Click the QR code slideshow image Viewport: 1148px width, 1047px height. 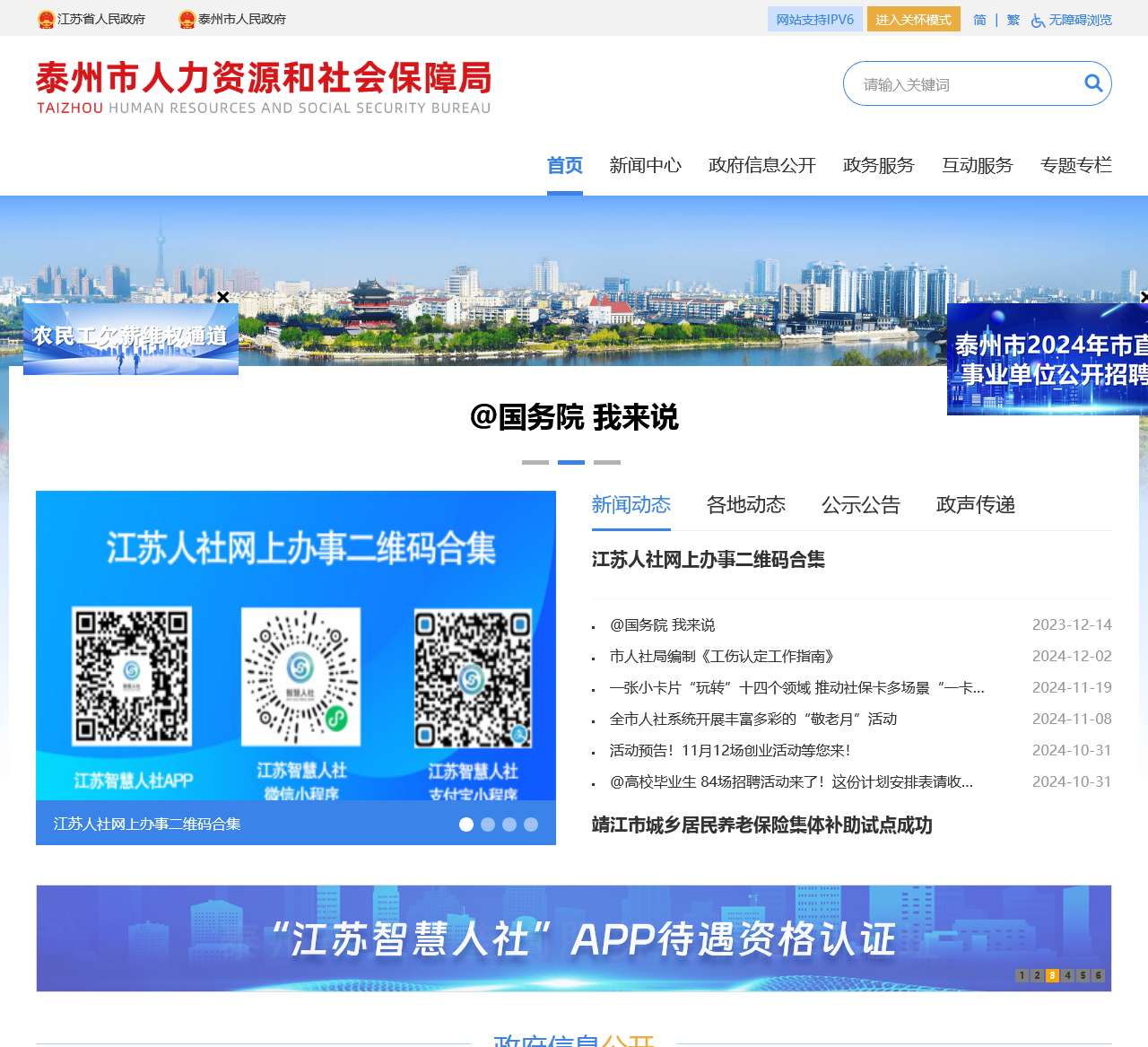[296, 646]
